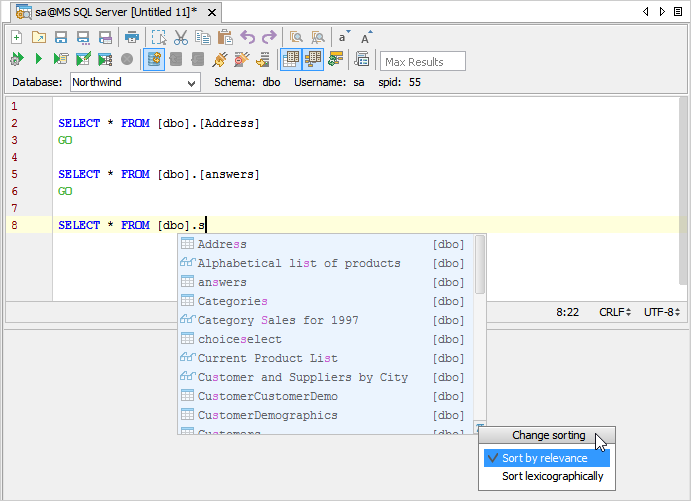The height and width of the screenshot is (501, 691).
Task: Open the Find and Replace icon
Action: [x=318, y=37]
